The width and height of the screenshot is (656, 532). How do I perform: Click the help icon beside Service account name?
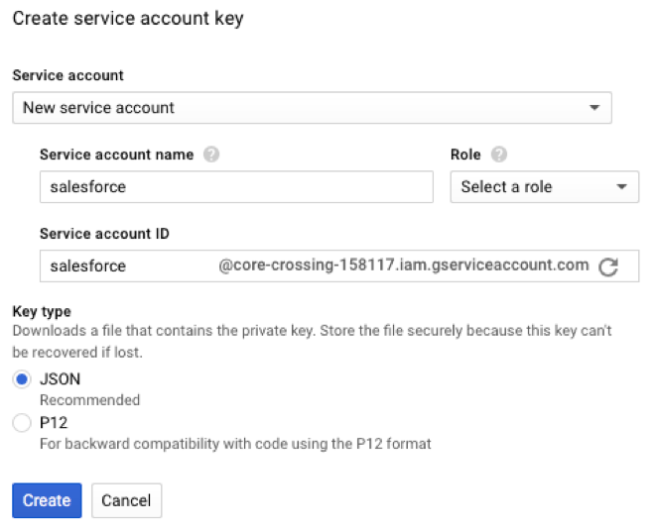click(211, 155)
